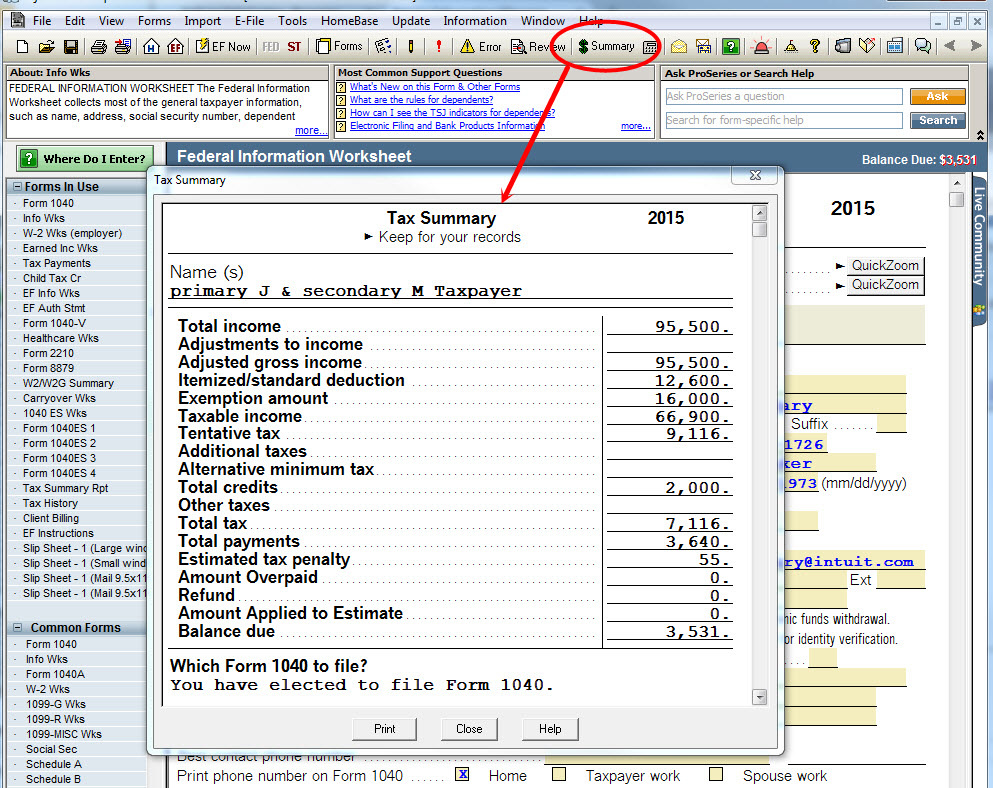Click the blue calendar toolbar icon
The width and height of the screenshot is (993, 788).
point(894,46)
